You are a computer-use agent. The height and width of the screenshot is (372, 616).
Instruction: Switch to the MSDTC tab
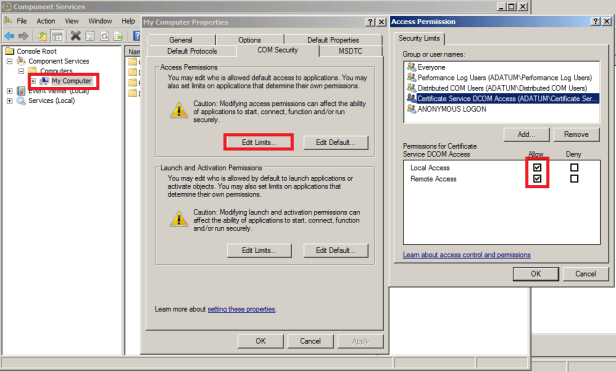[350, 51]
